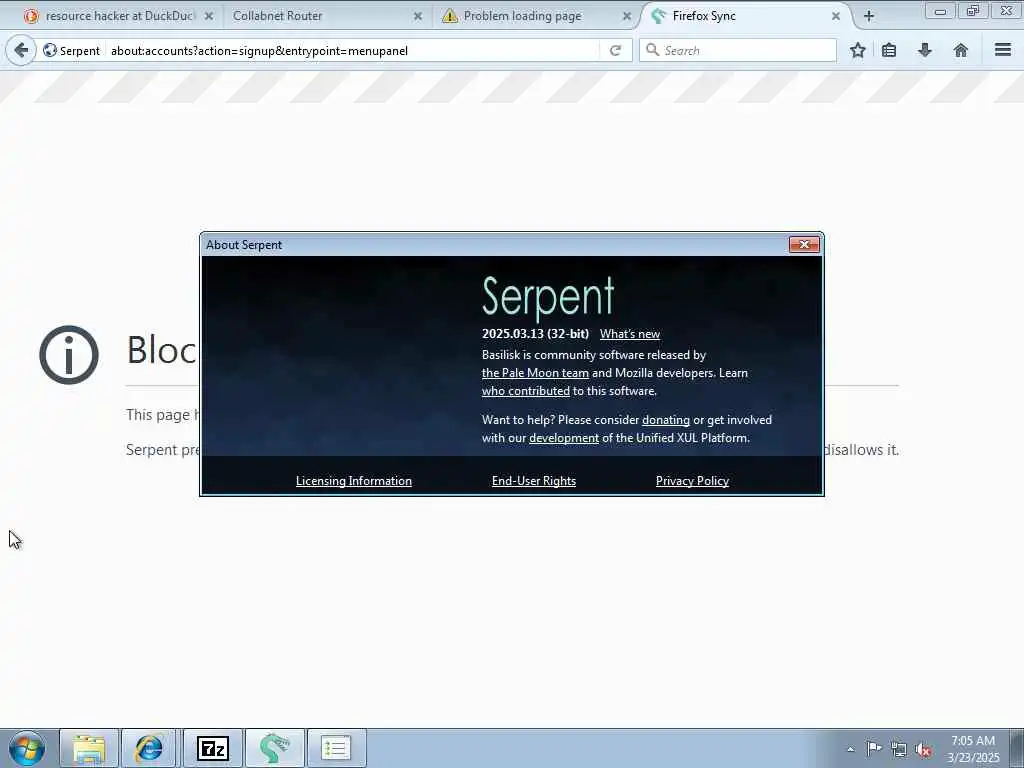Show bookmarks list icon in toolbar

tap(889, 50)
